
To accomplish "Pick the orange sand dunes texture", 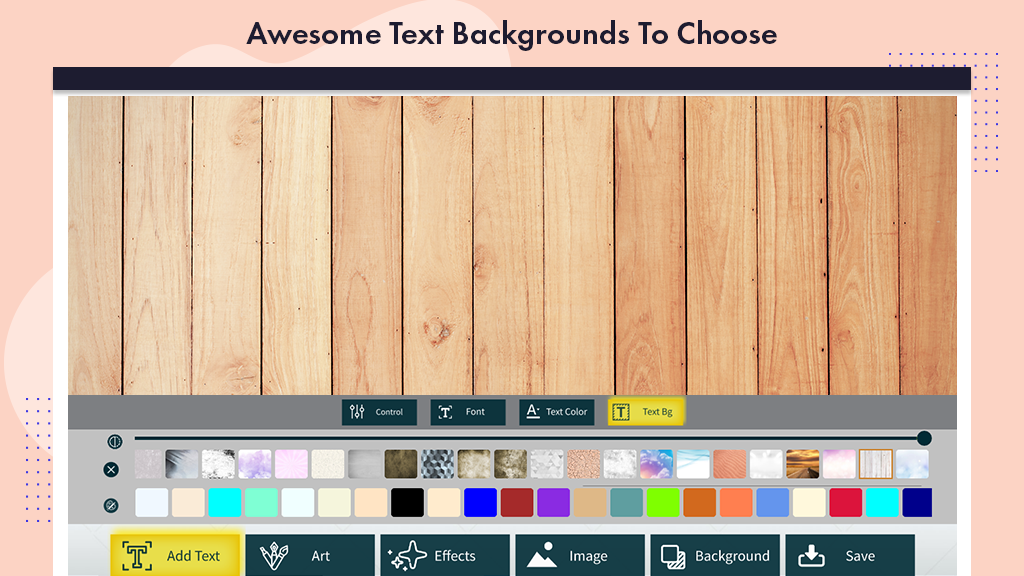I will click(729, 464).
